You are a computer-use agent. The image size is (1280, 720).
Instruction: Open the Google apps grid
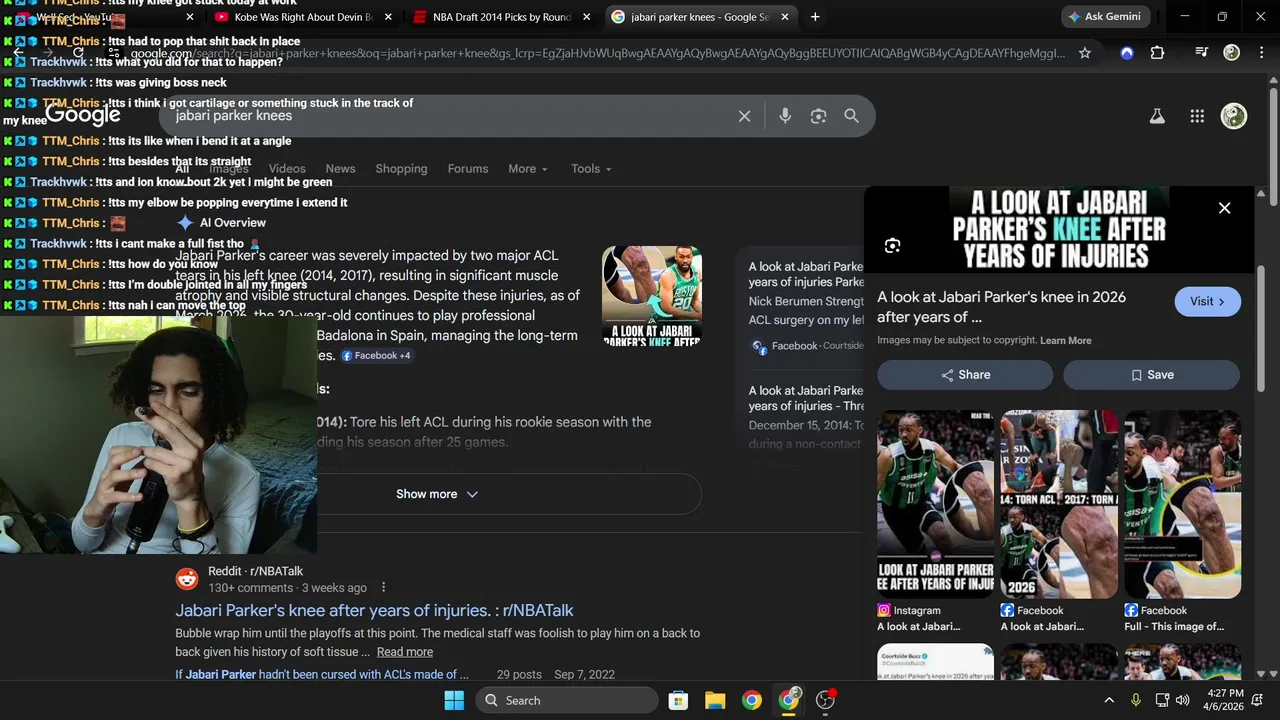click(x=1197, y=116)
